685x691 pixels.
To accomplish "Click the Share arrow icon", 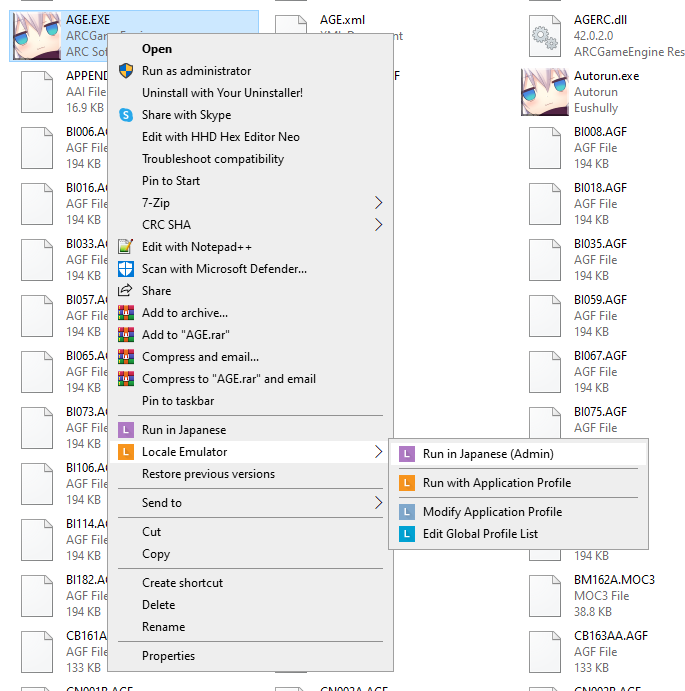I will [x=125, y=290].
